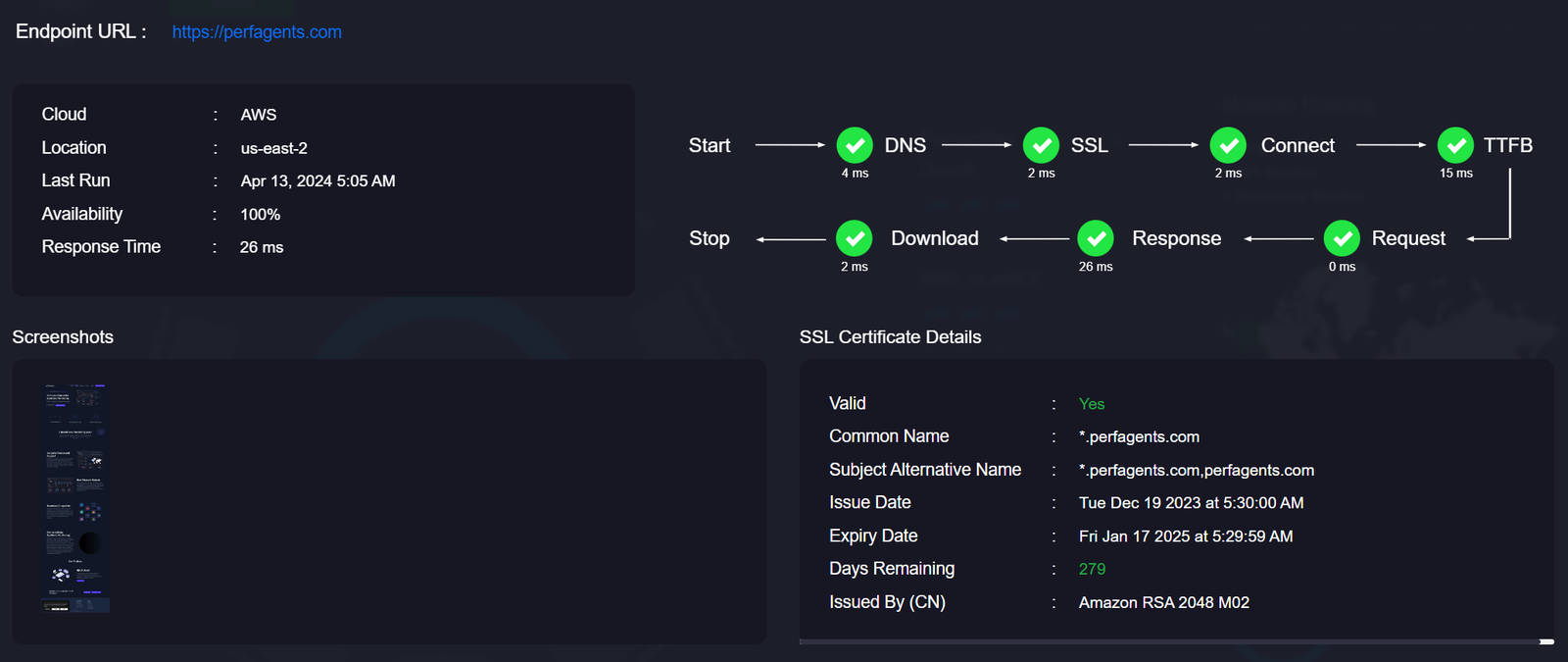The height and width of the screenshot is (662, 1568).
Task: Click the Connect step checkmark icon
Action: [1228, 145]
